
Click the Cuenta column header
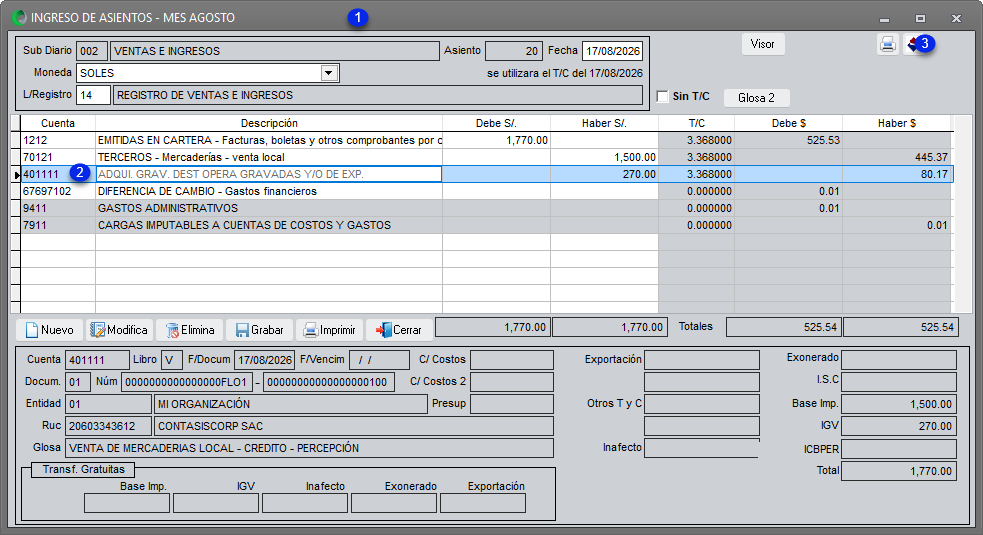pyautogui.click(x=58, y=123)
